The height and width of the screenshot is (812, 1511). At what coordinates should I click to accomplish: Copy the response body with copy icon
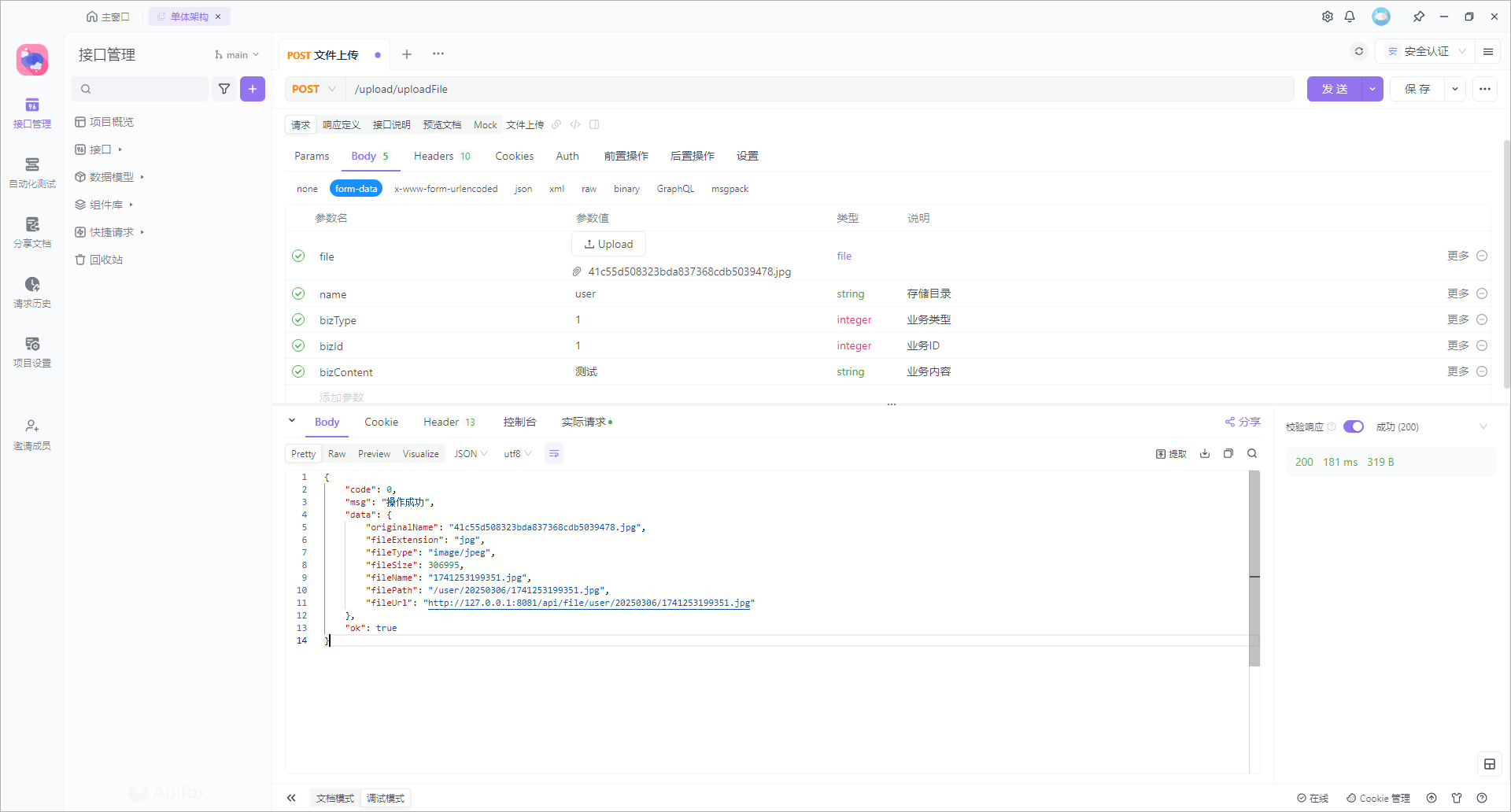[x=1228, y=453]
